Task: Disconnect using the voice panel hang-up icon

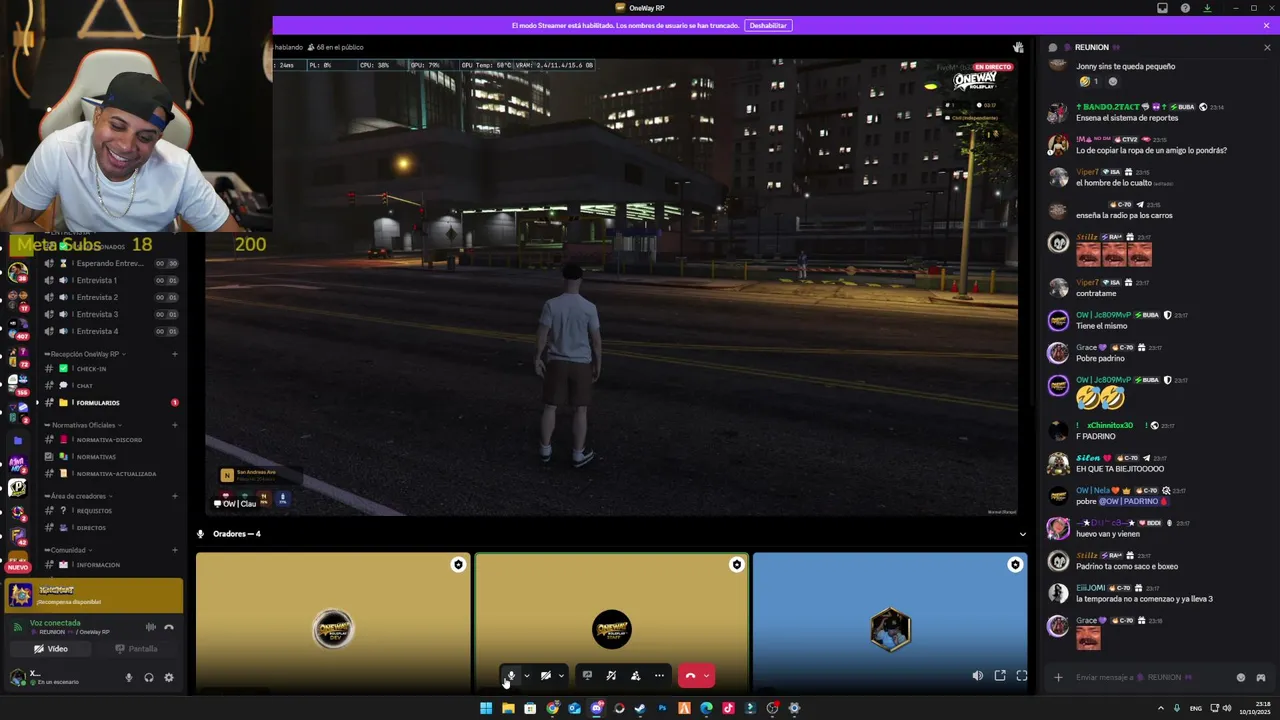Action: 169,627
